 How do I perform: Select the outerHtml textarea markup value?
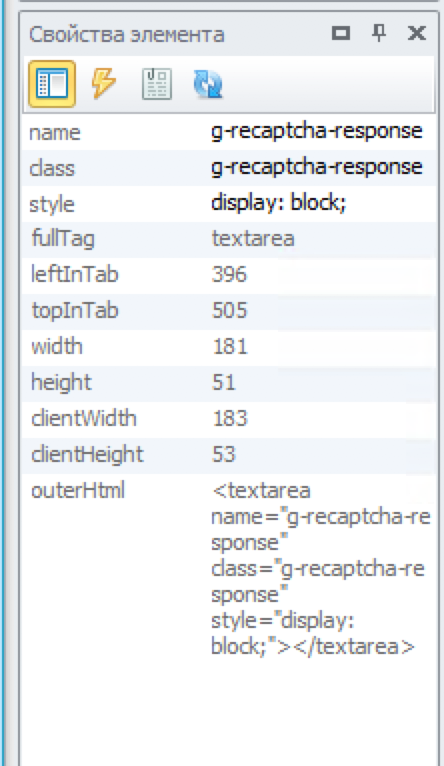(x=320, y=569)
